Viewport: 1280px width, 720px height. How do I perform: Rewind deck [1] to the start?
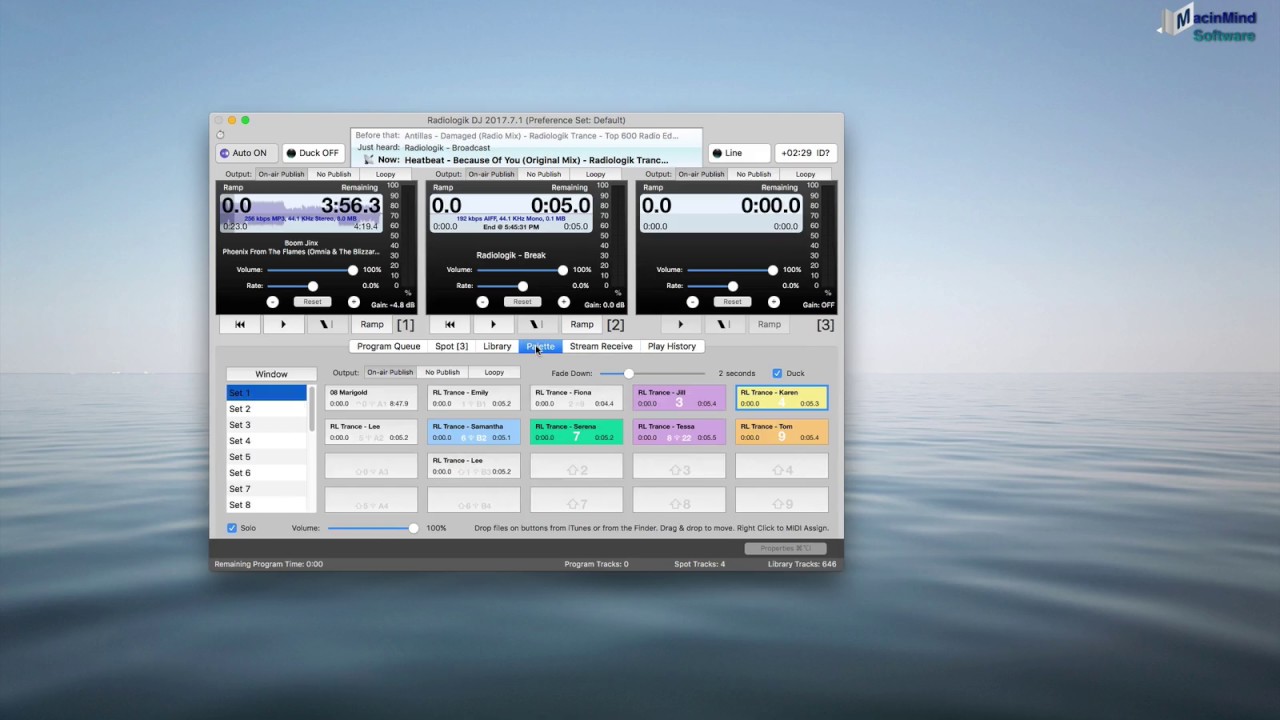click(x=240, y=324)
